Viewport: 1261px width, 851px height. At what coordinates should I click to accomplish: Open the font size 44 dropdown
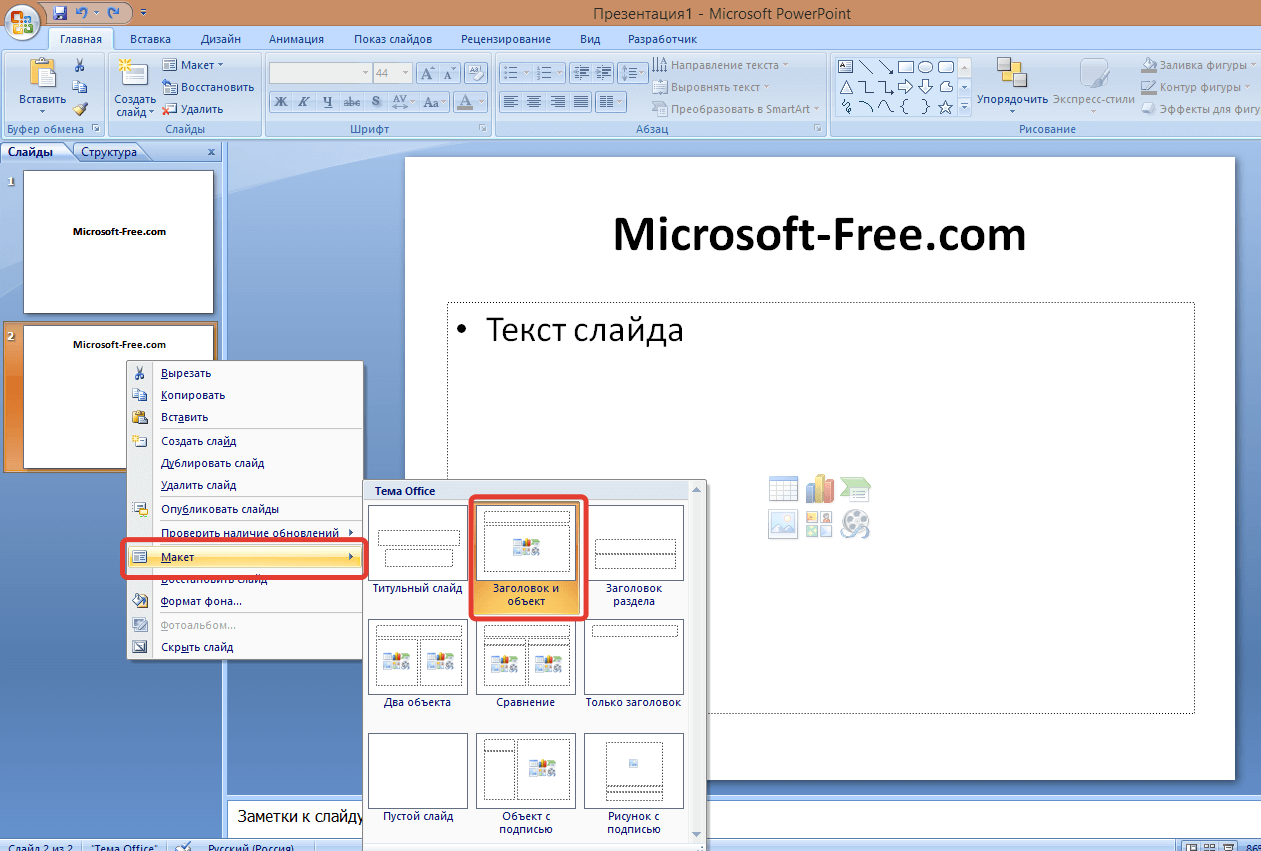[x=405, y=73]
